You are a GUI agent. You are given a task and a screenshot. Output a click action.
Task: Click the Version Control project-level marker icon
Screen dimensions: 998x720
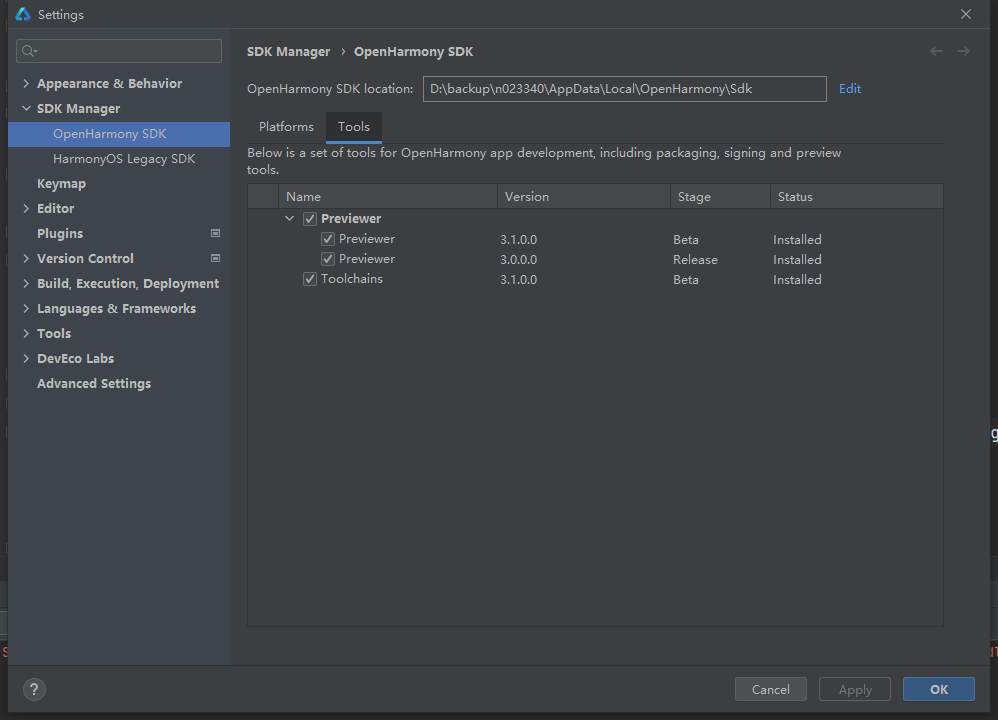pos(216,258)
